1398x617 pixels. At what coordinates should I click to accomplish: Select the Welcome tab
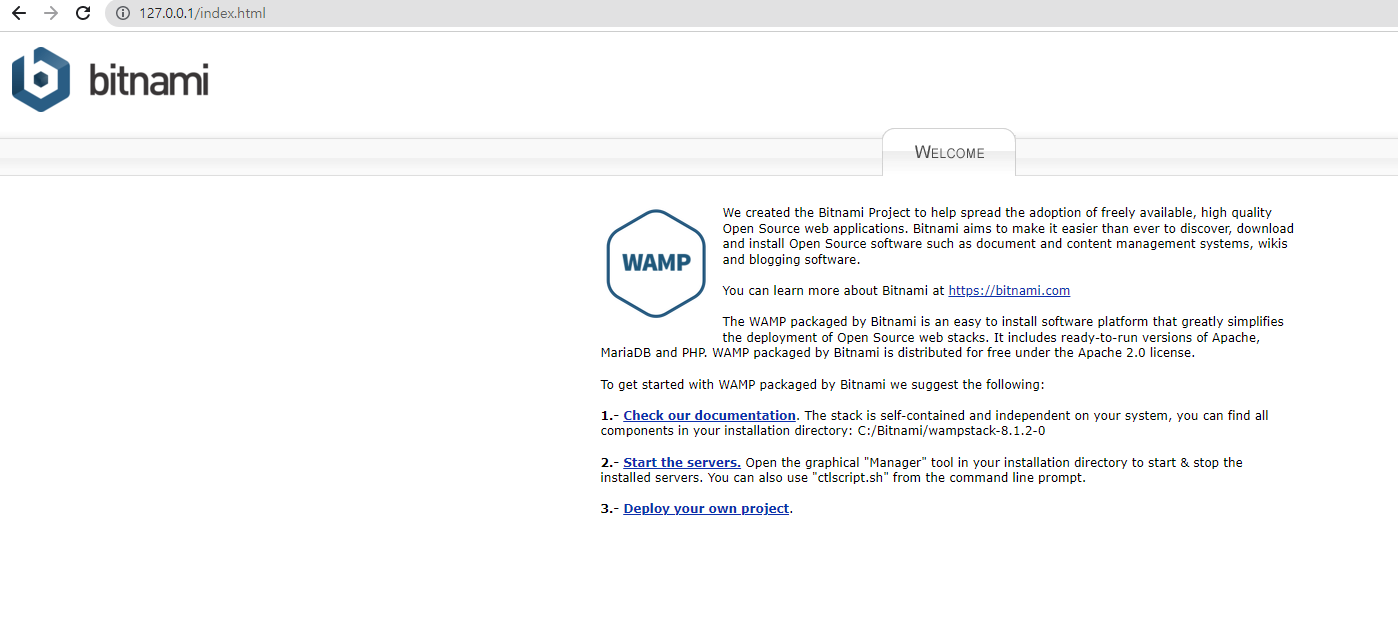tap(949, 152)
